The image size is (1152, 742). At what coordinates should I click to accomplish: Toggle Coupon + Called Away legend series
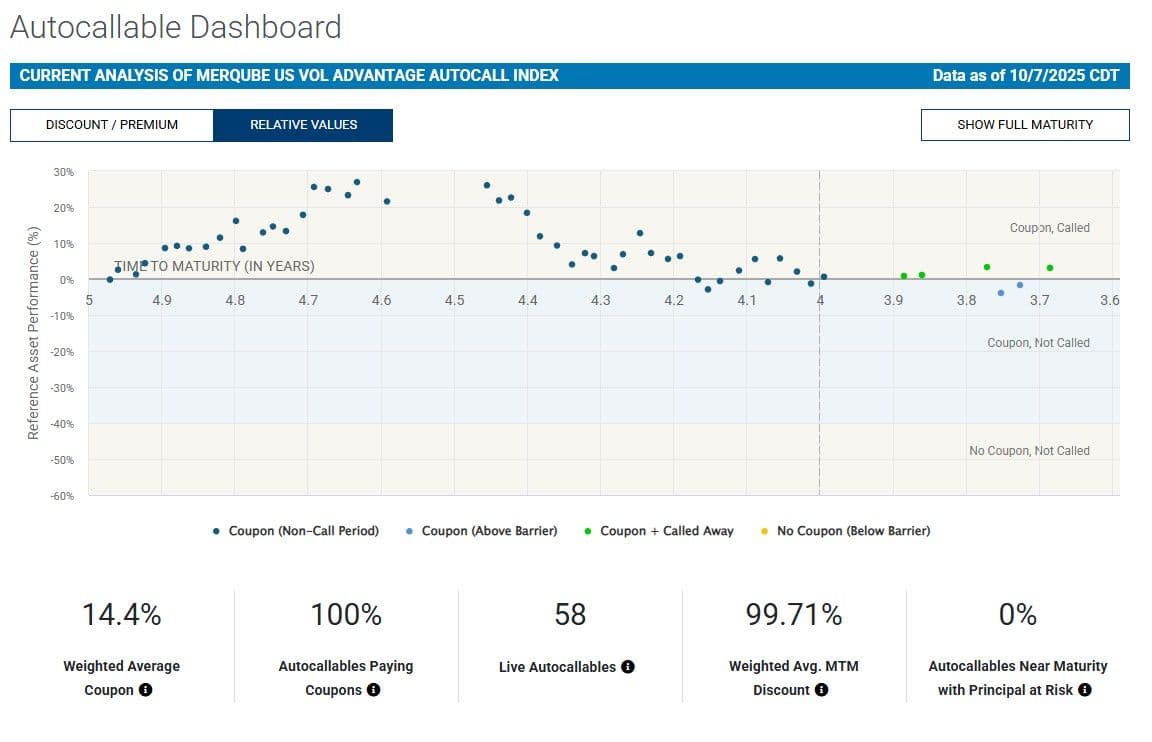coord(666,531)
